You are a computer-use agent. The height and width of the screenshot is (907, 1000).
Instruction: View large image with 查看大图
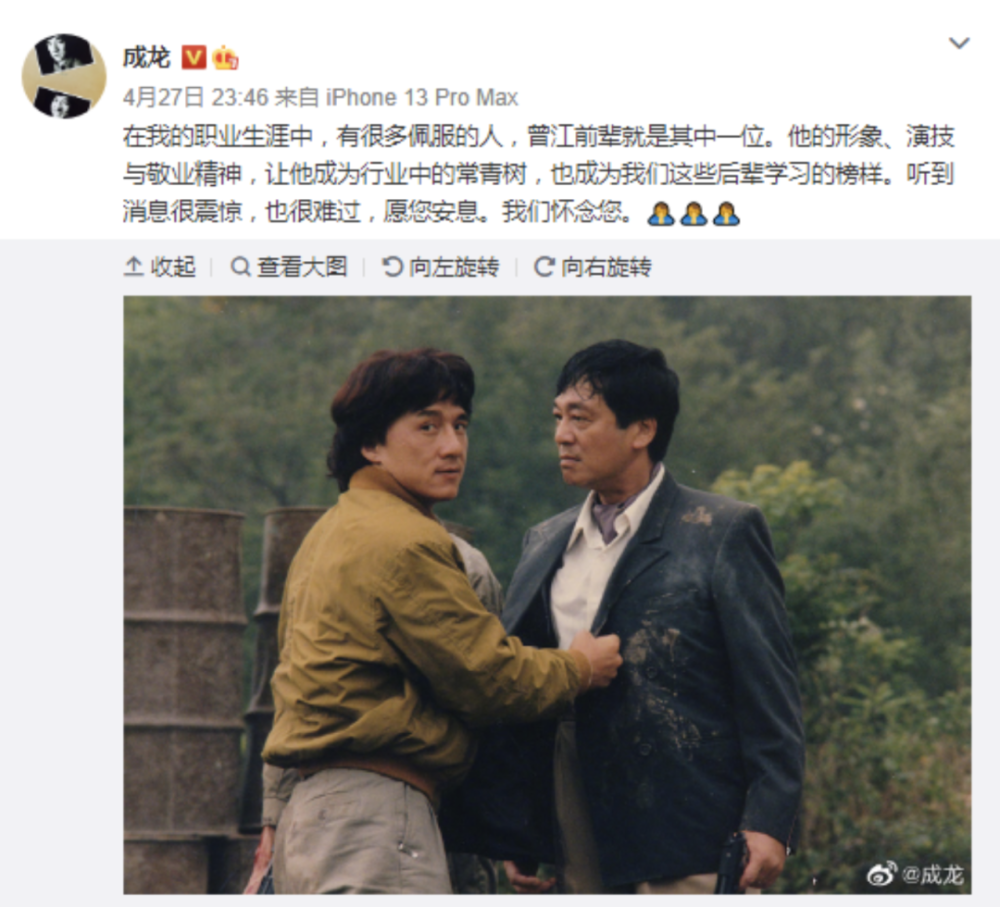point(289,267)
